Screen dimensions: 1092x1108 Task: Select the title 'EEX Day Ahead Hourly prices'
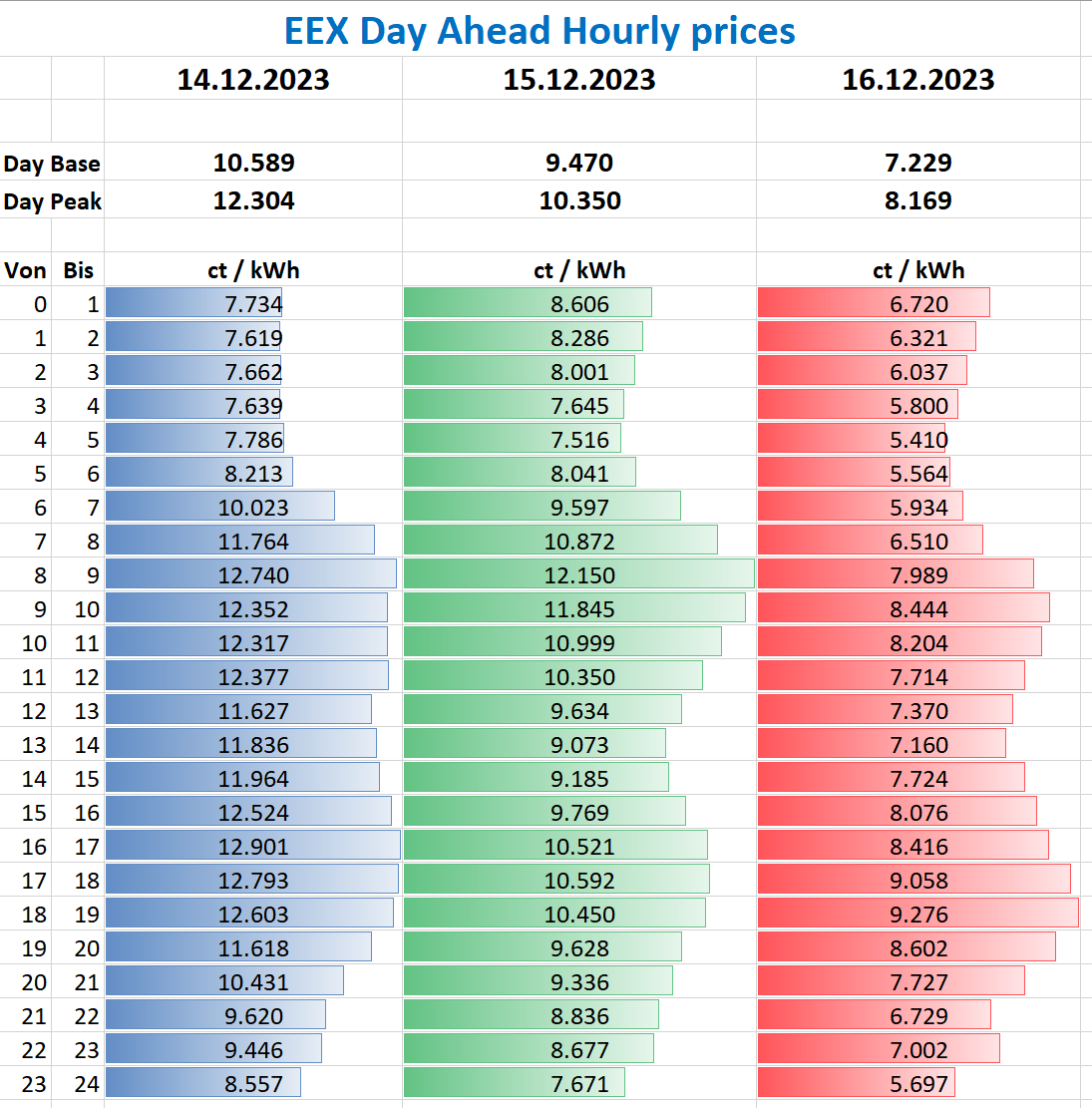coord(540,31)
